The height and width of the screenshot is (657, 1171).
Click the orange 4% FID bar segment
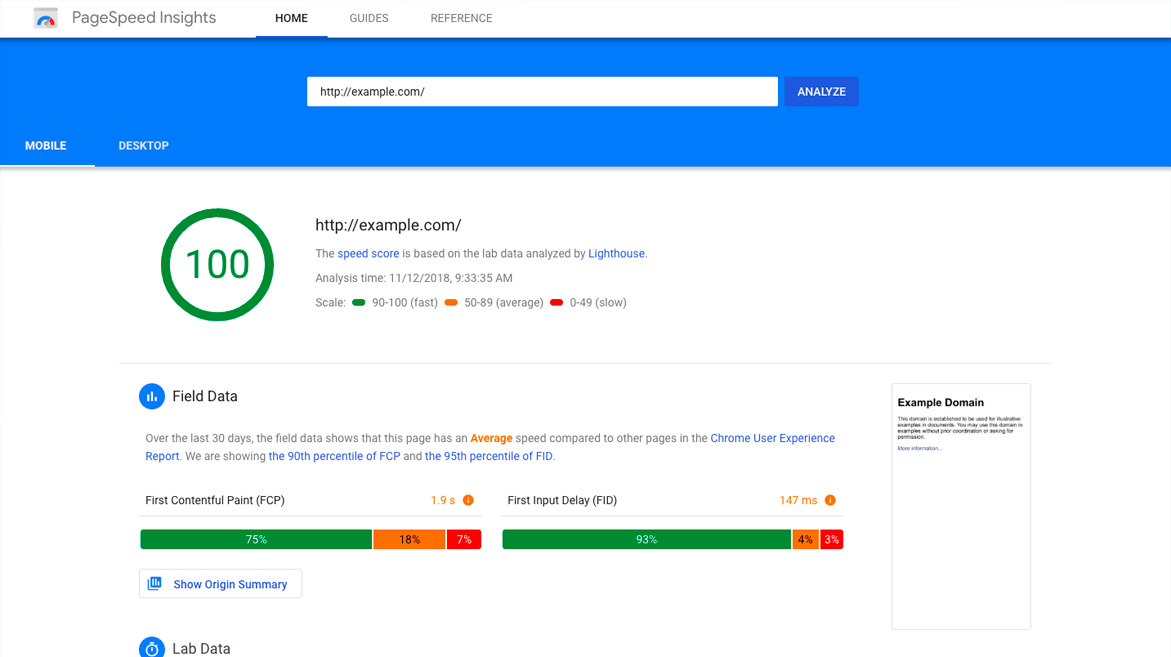(805, 539)
